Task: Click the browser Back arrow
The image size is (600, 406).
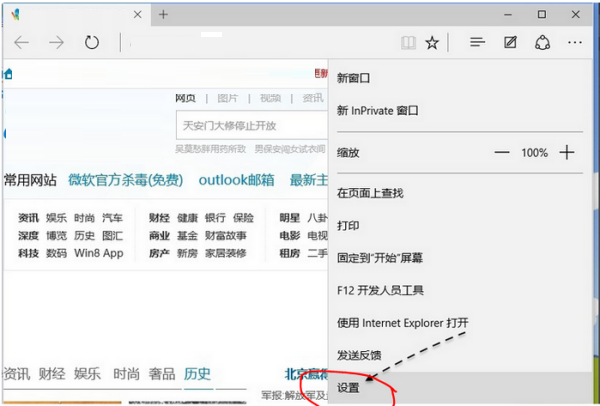Action: coord(22,43)
